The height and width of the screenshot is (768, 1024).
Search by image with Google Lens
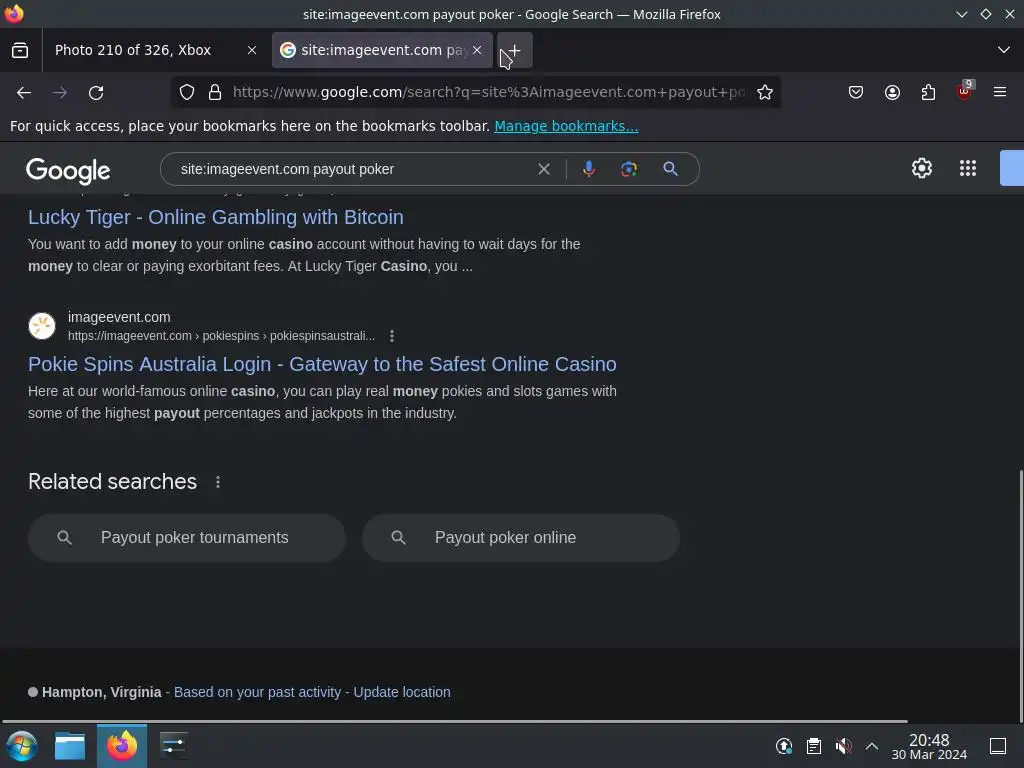628,169
